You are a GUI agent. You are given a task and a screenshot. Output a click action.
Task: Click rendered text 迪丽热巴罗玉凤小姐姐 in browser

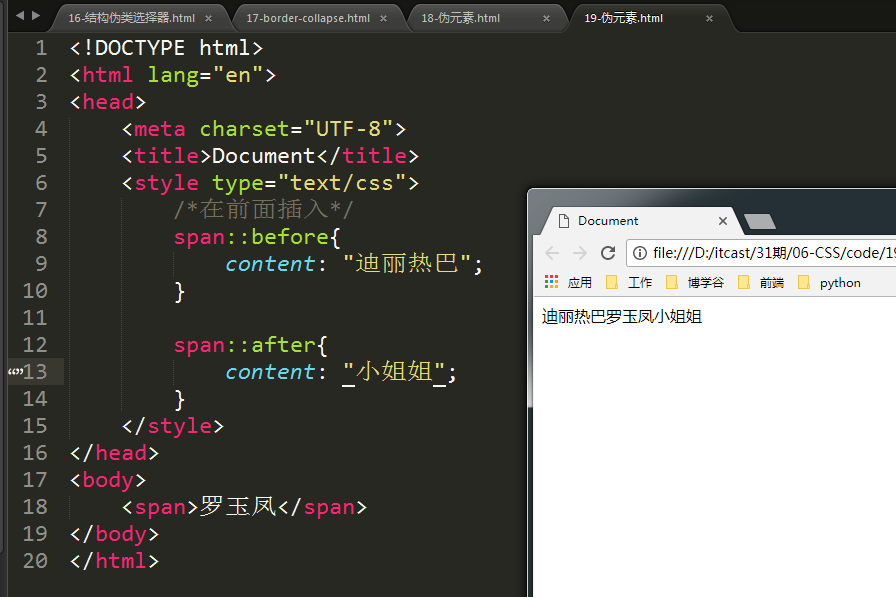coord(622,316)
